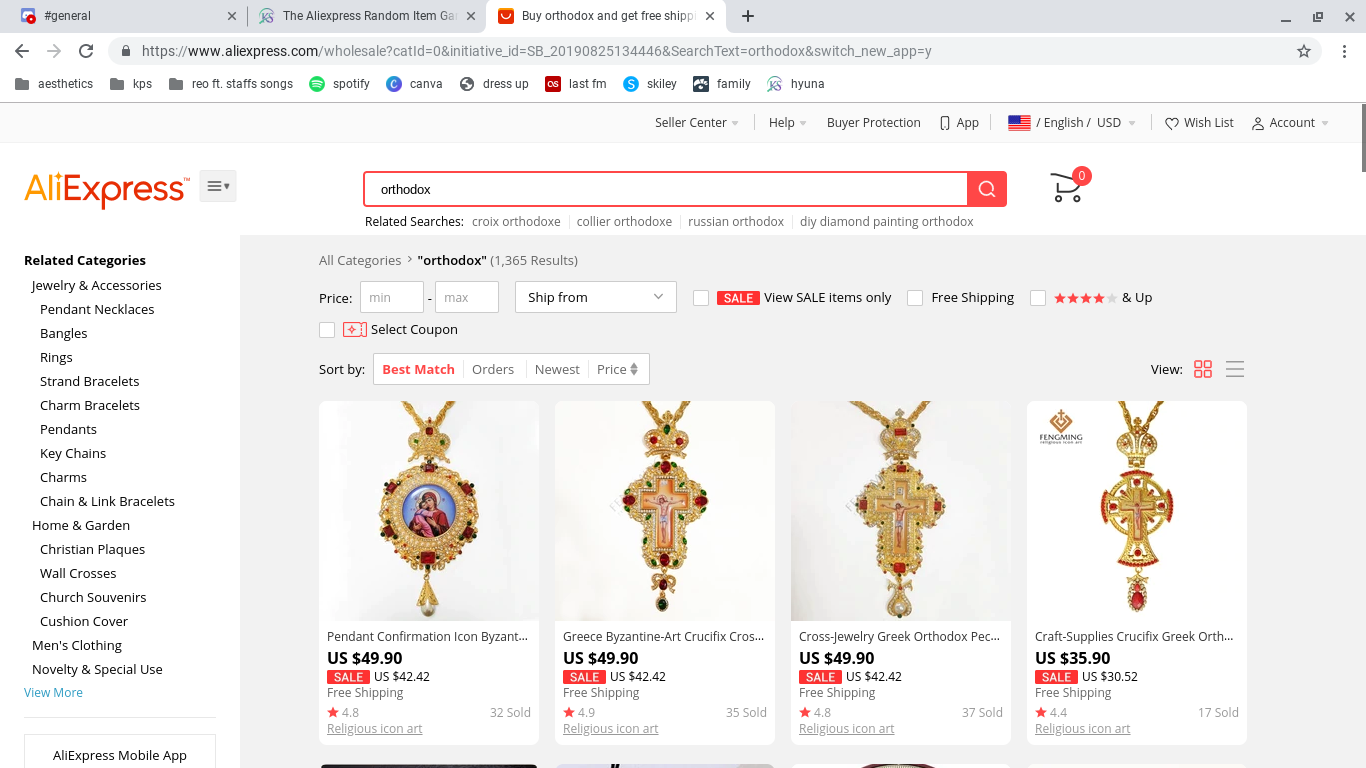
Task: Check the Free Shipping filter
Action: point(915,298)
